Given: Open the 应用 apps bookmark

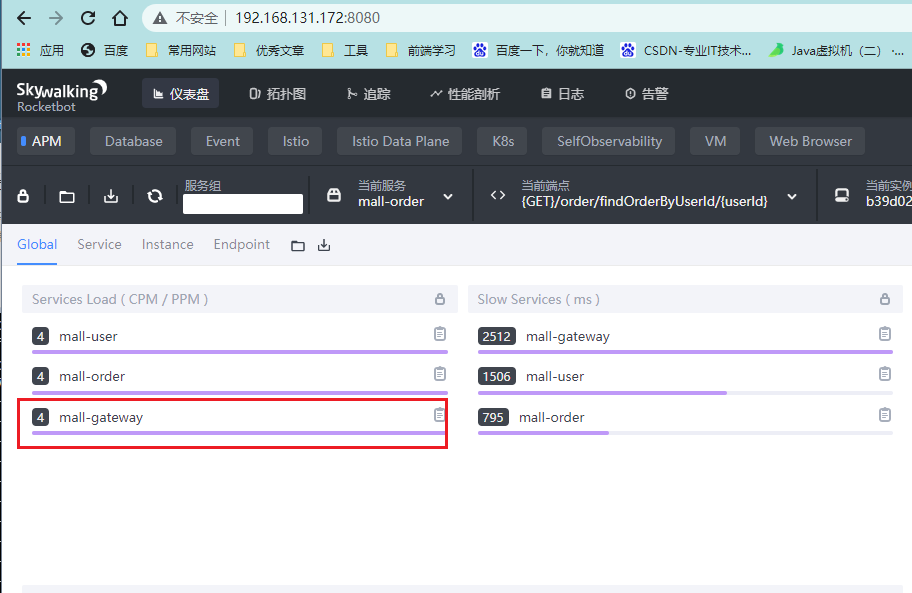Looking at the screenshot, I should tap(40, 51).
